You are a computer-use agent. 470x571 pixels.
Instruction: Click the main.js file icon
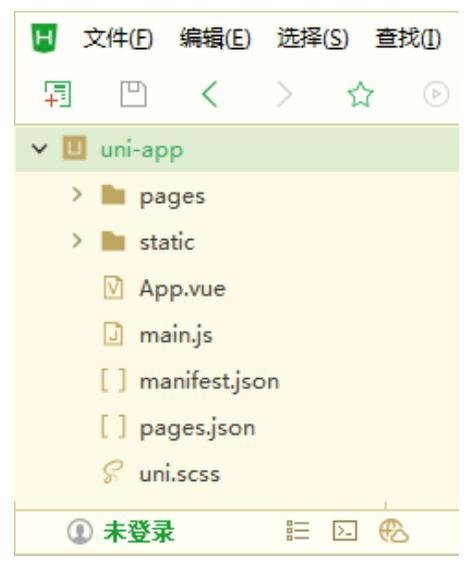click(x=113, y=334)
